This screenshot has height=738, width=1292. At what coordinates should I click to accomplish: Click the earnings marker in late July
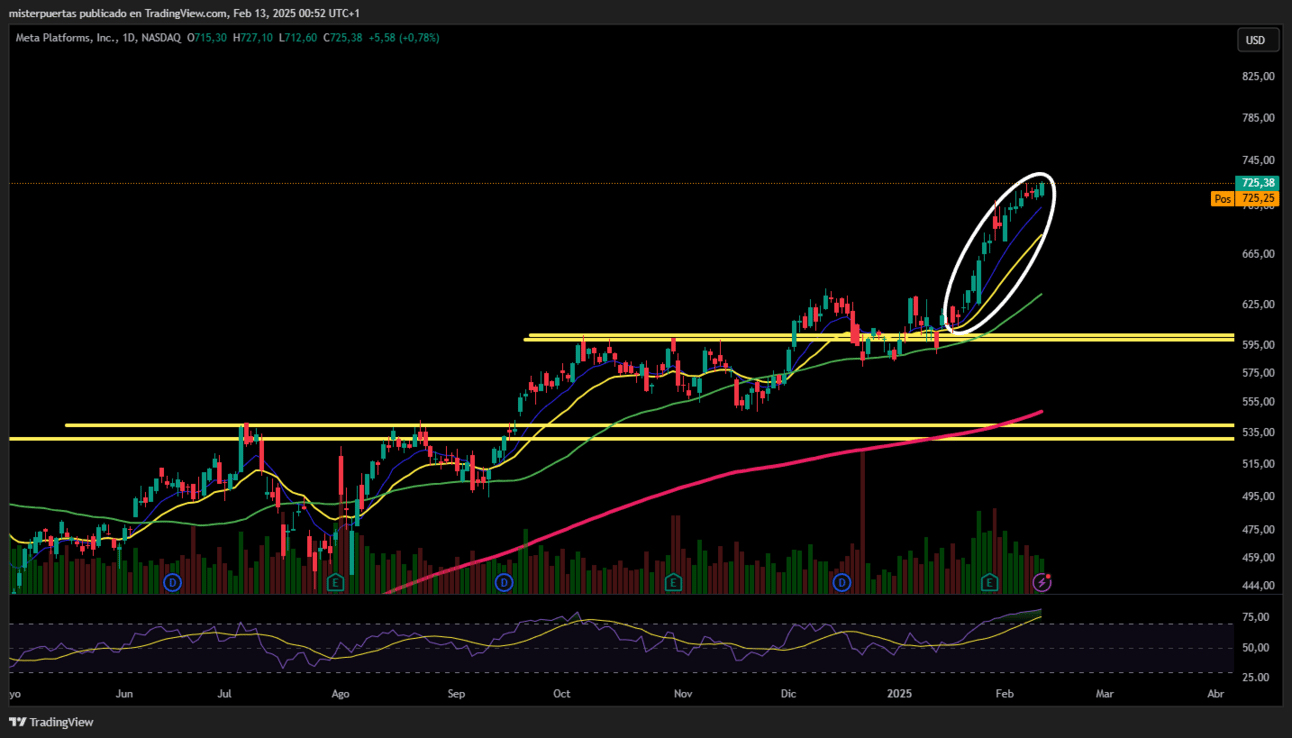(x=336, y=581)
